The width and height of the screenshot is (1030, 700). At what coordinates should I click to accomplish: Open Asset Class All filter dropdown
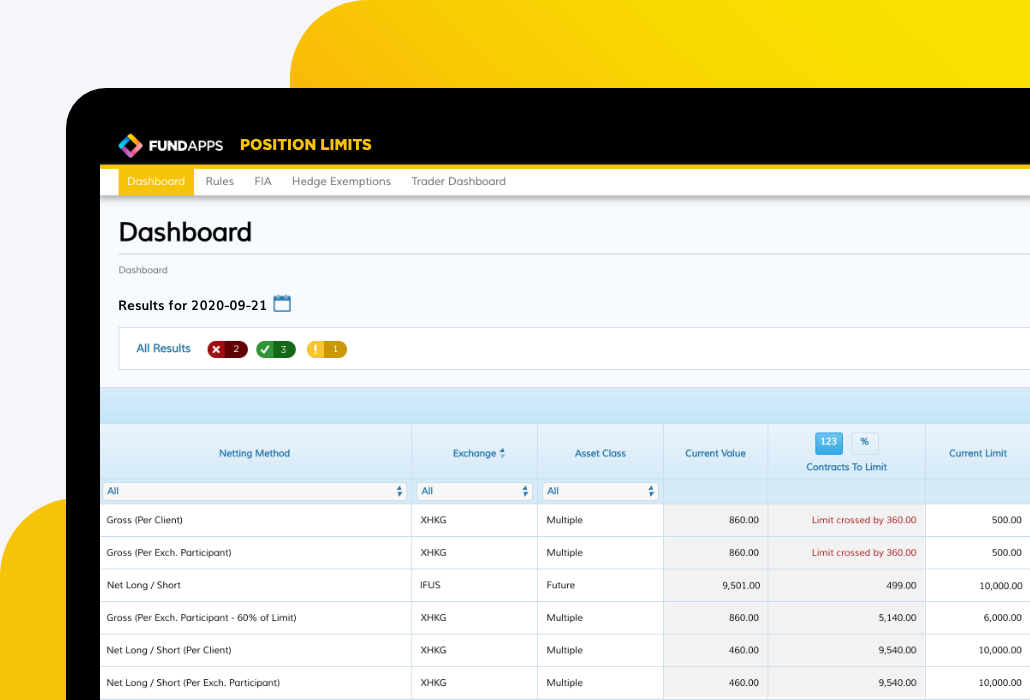(x=600, y=491)
